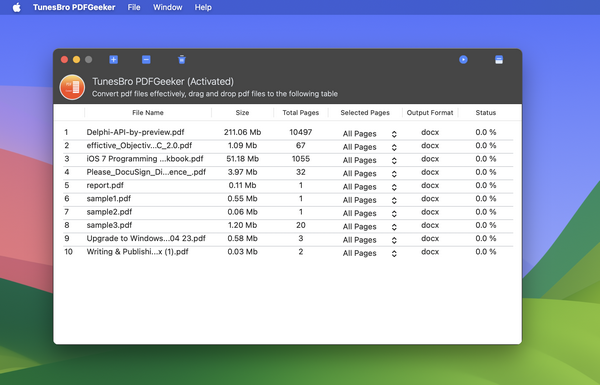The height and width of the screenshot is (385, 600).
Task: Click the blue plus add-files icon
Action: coord(113,60)
